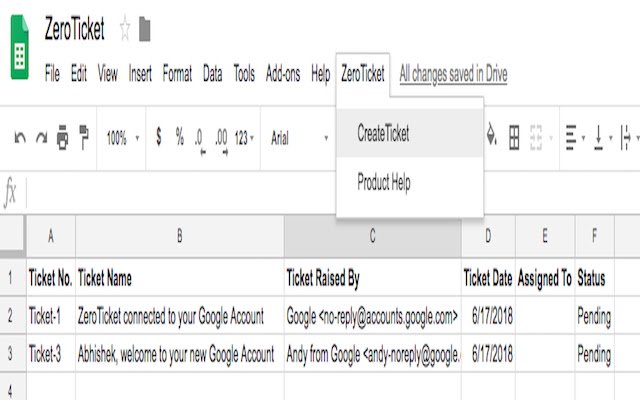Select the Status header cell
The image size is (640, 400).
tap(594, 278)
